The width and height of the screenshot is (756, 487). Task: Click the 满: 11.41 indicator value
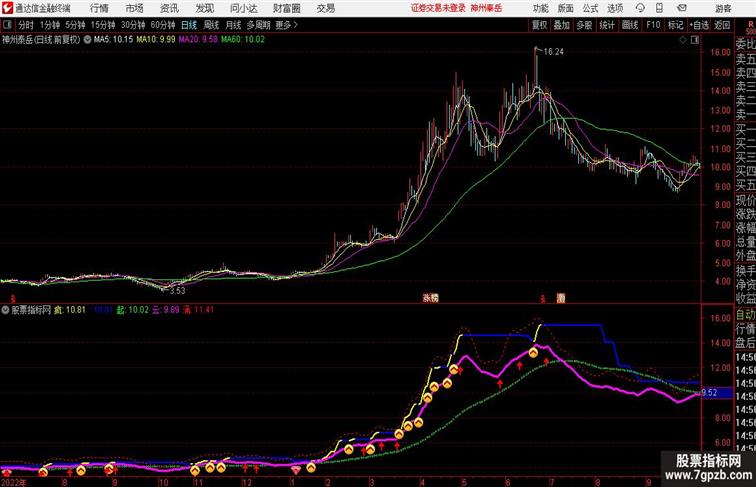pos(198,310)
